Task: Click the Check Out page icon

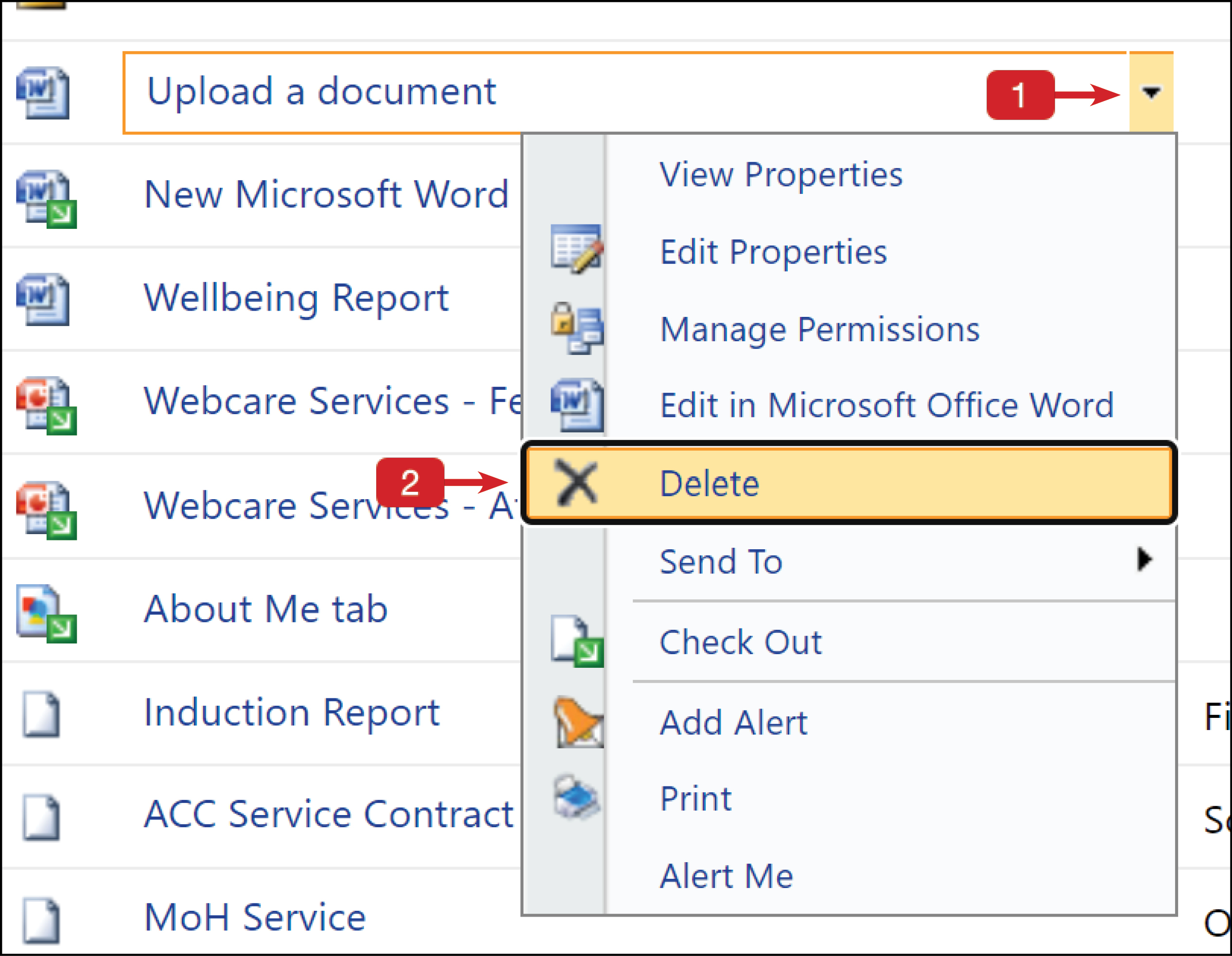Action: tap(576, 640)
